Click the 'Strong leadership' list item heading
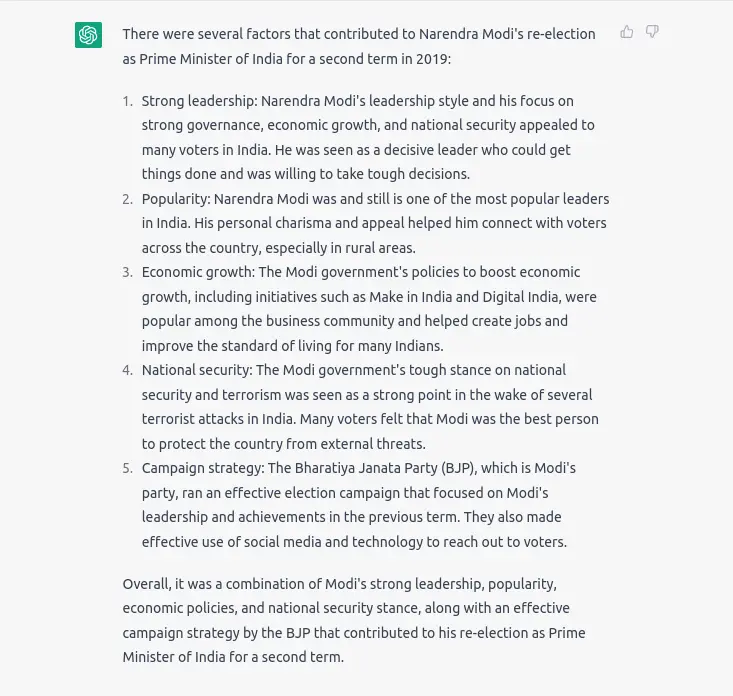Screen dimensions: 733x696 click(x=199, y=101)
